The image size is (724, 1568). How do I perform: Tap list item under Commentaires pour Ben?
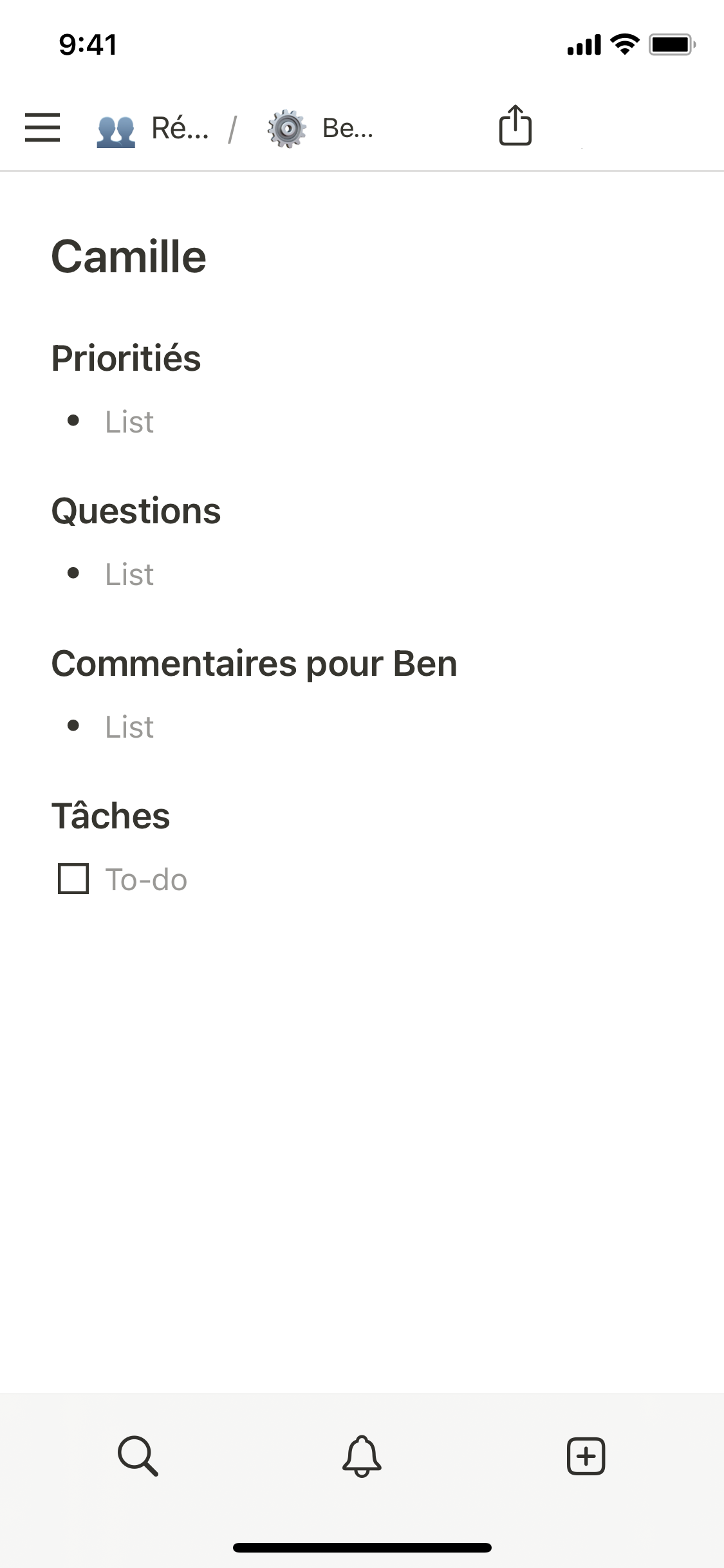[x=129, y=727]
